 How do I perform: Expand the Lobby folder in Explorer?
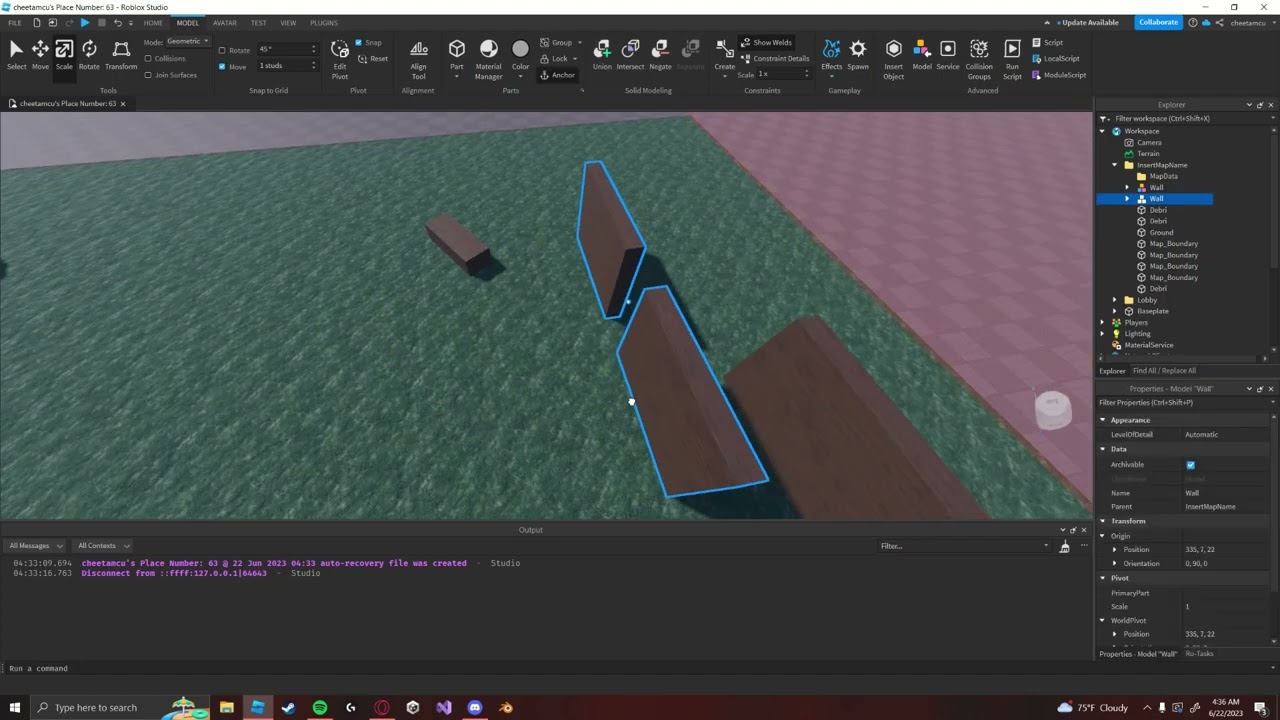coord(1115,300)
